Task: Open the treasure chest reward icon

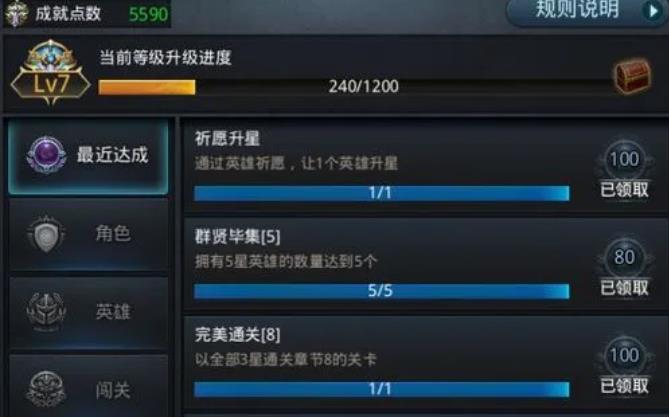Action: pos(633,76)
